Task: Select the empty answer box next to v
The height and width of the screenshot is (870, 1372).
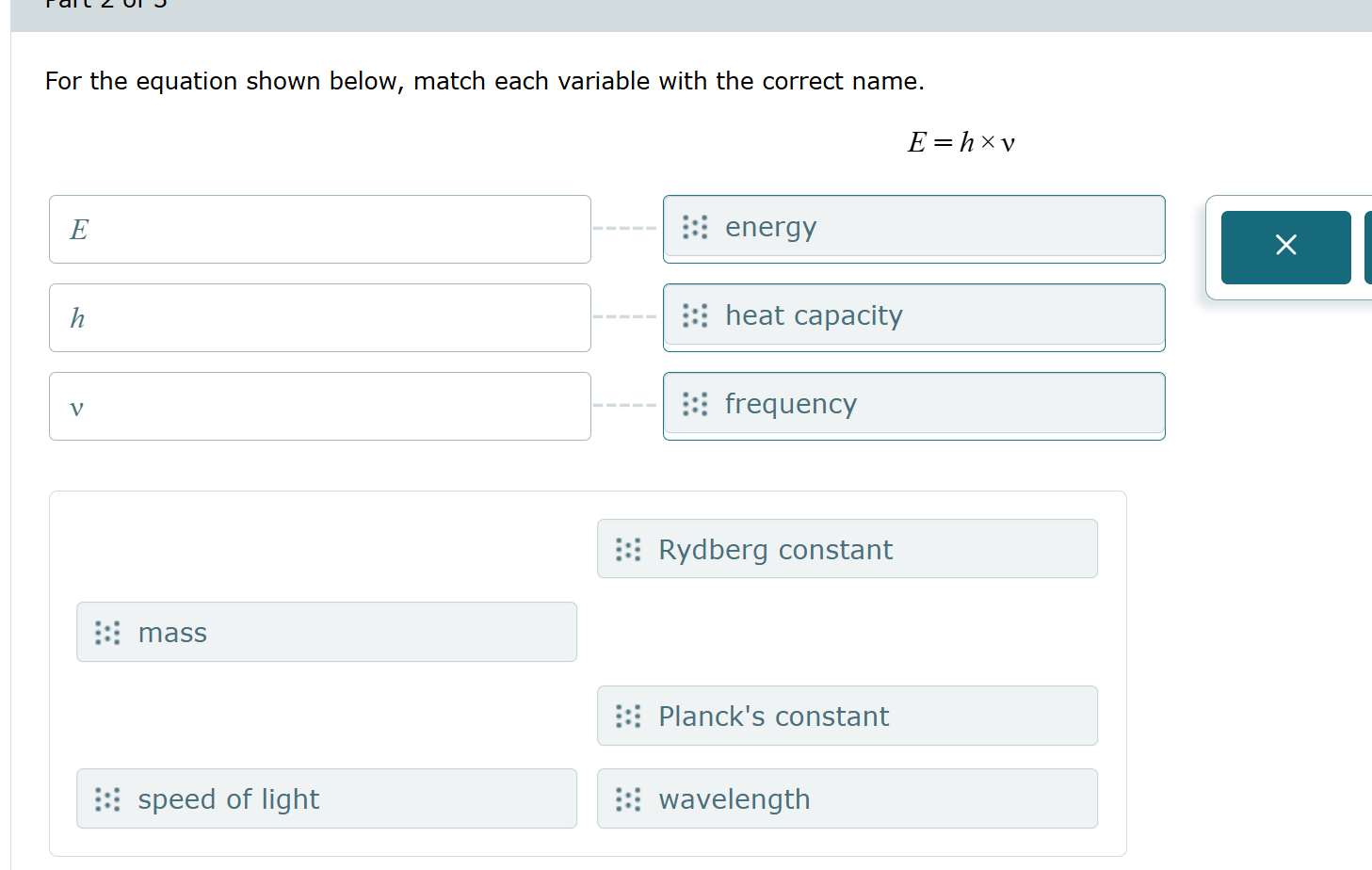Action: 320,406
